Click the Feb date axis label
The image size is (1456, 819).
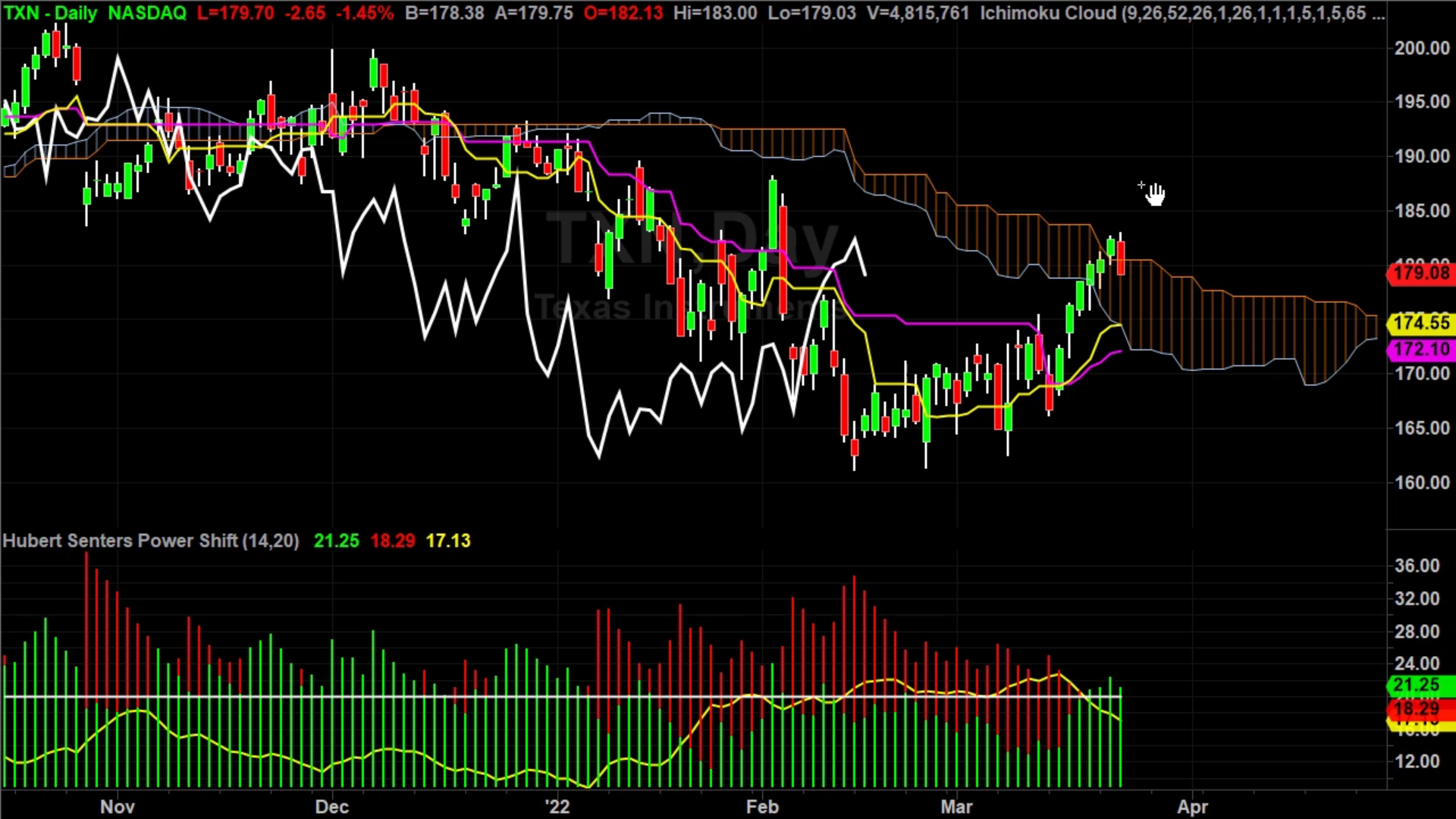tap(762, 806)
